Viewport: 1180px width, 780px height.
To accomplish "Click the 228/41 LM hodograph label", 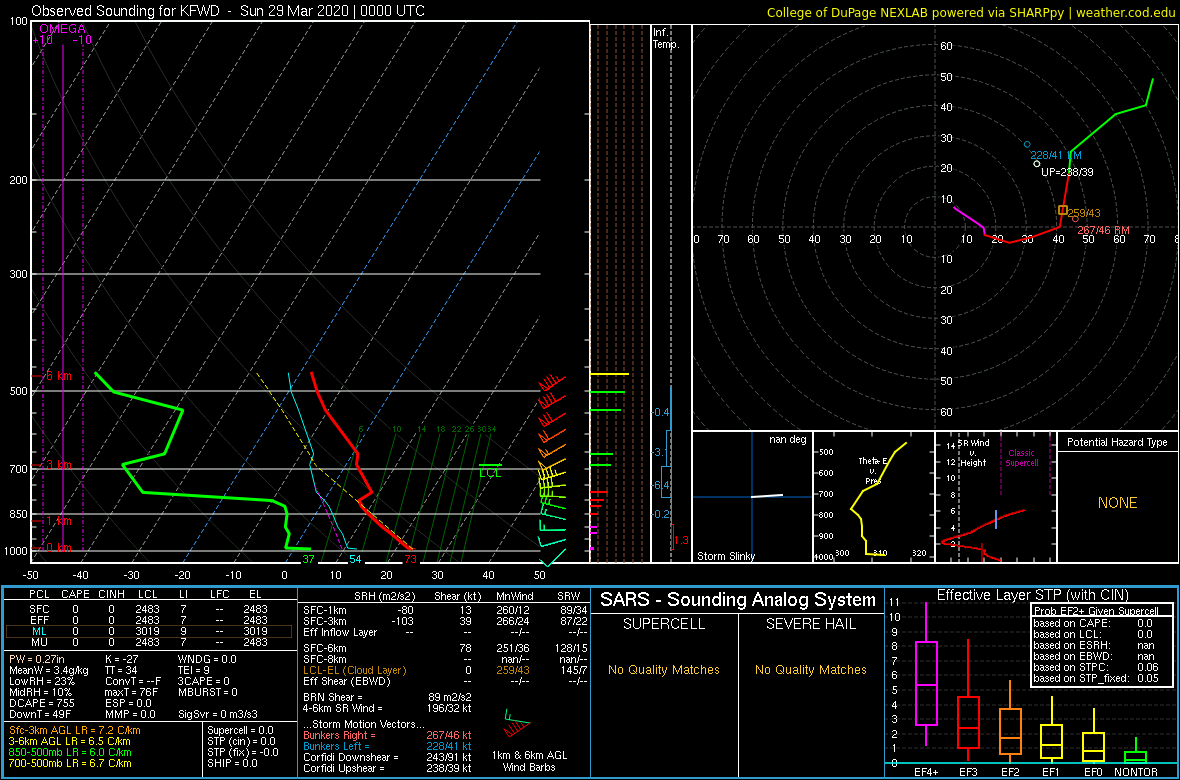I will 1056,154.
